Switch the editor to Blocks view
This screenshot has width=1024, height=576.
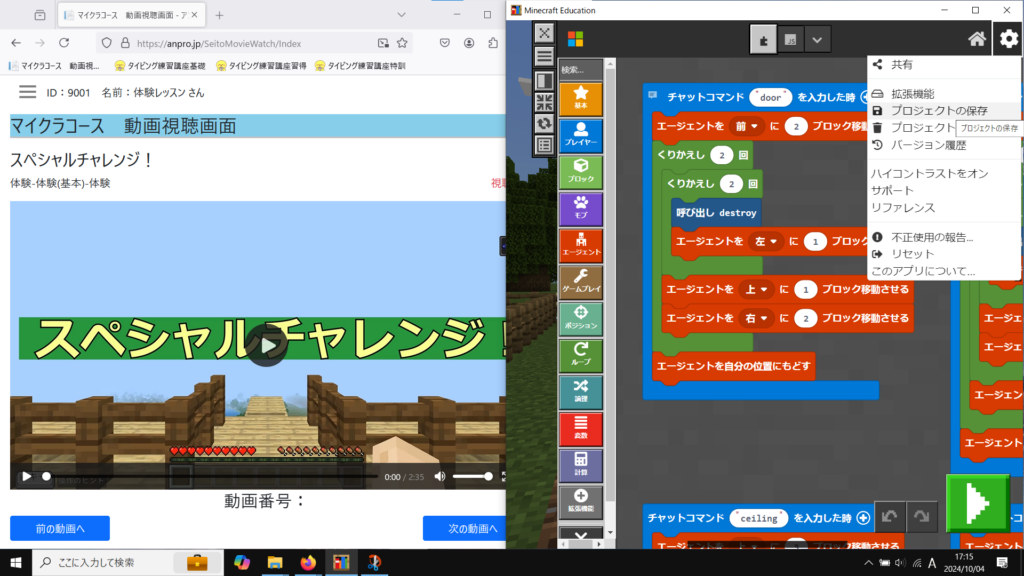click(x=763, y=40)
